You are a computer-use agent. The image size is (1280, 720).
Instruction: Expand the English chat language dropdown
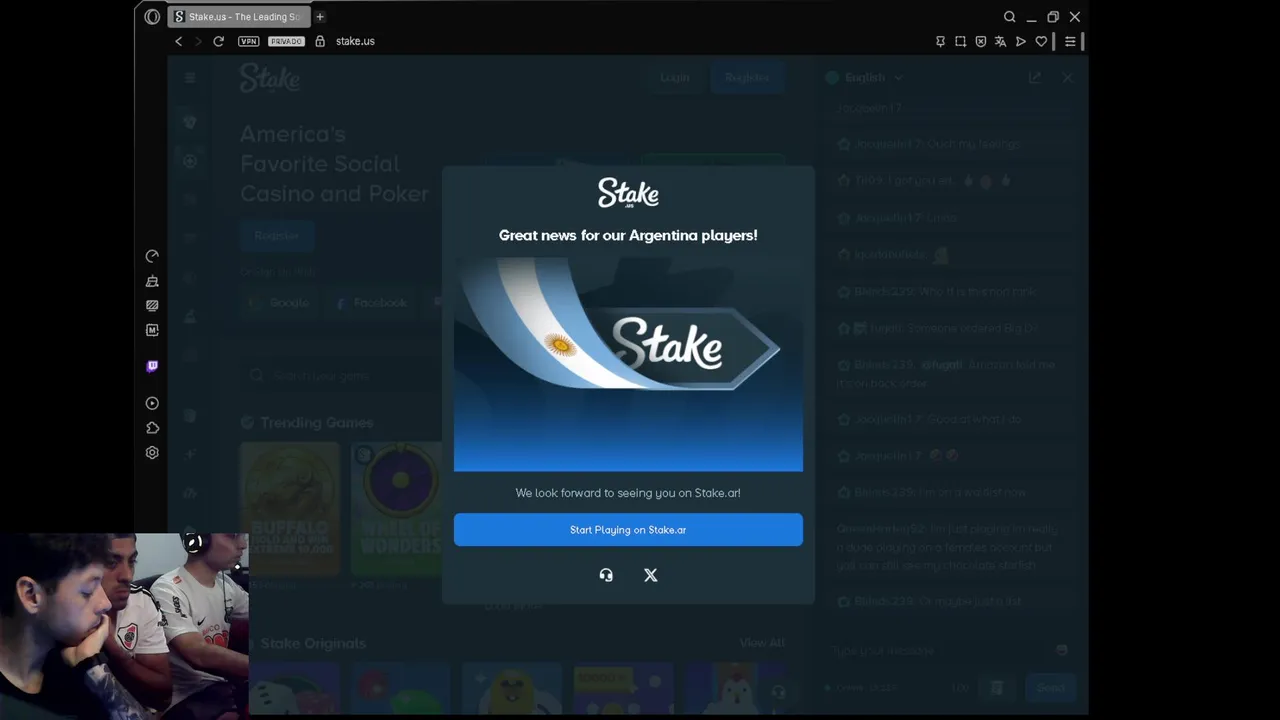coord(864,77)
